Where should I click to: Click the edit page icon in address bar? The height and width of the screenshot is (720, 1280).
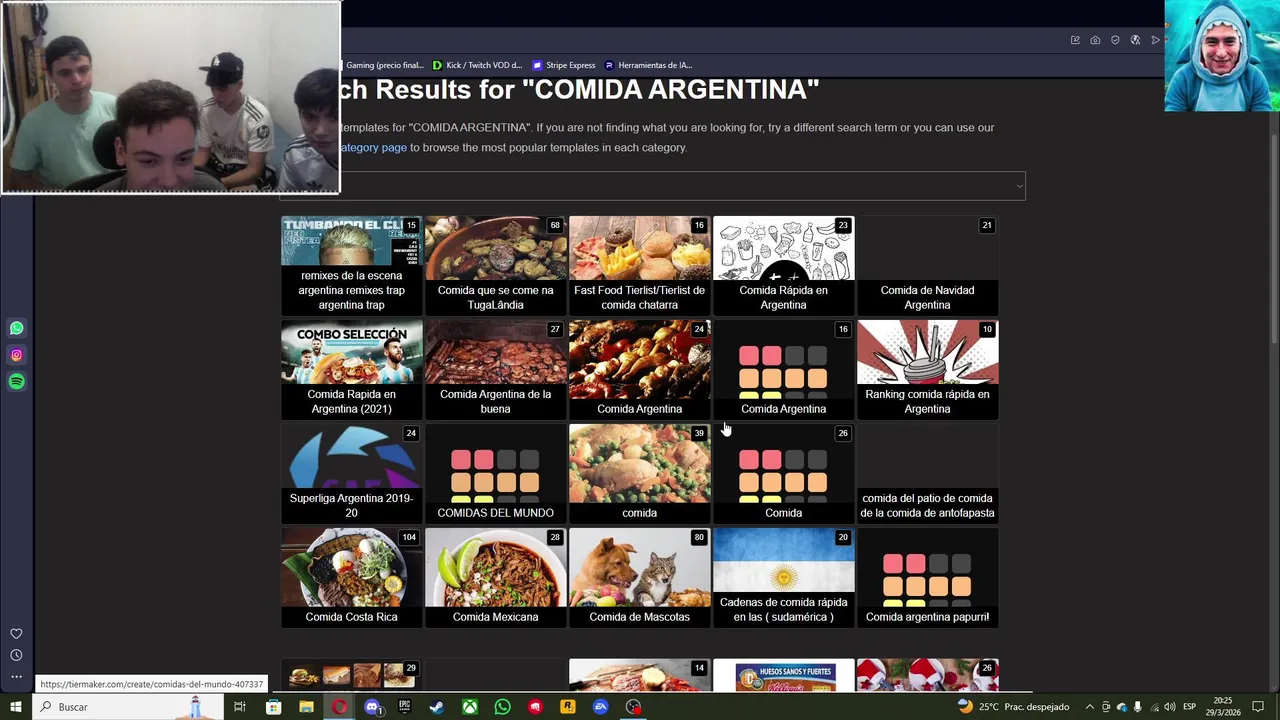(x=1075, y=40)
